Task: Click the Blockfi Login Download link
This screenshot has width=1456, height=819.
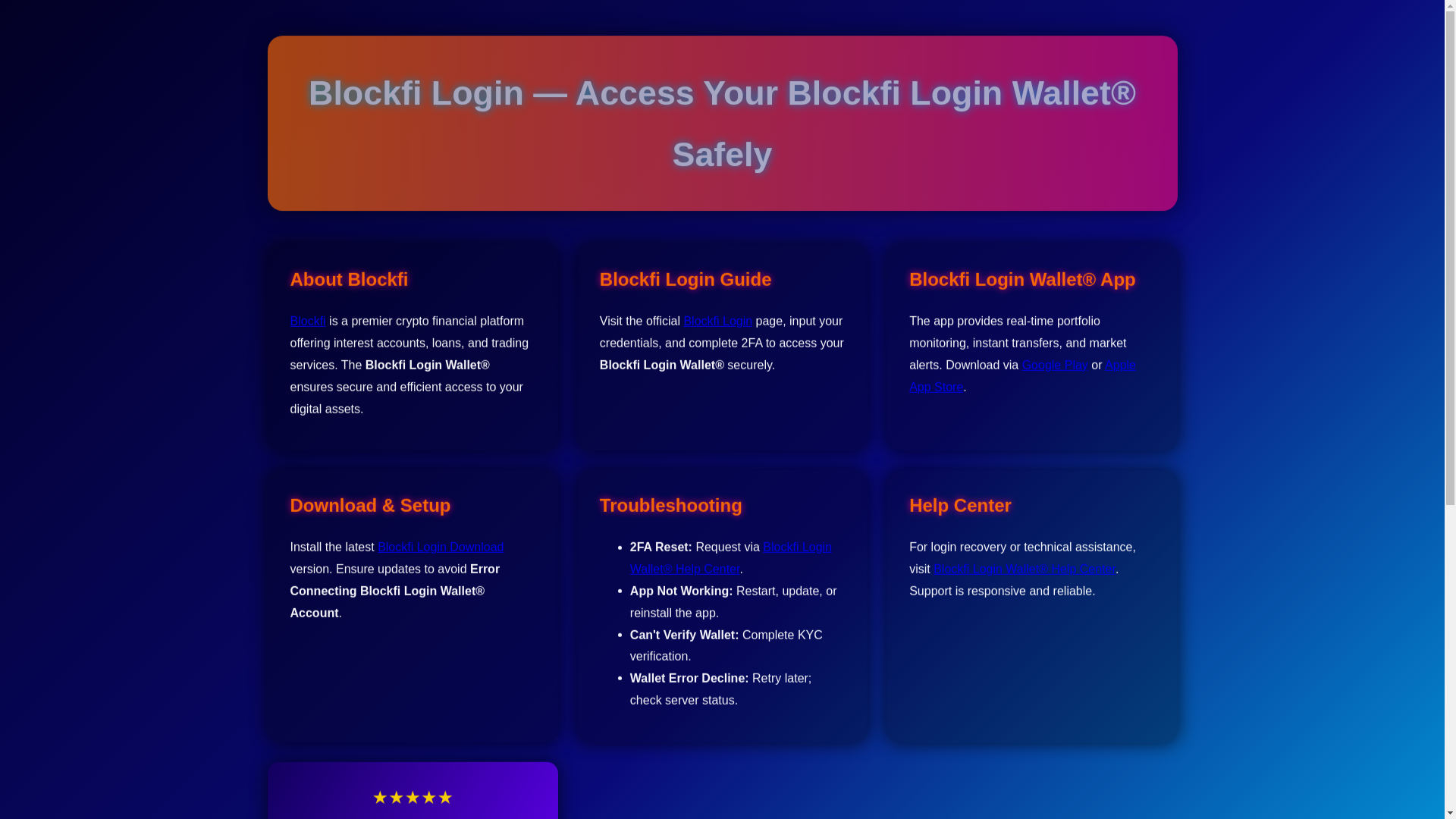Action: point(441,547)
